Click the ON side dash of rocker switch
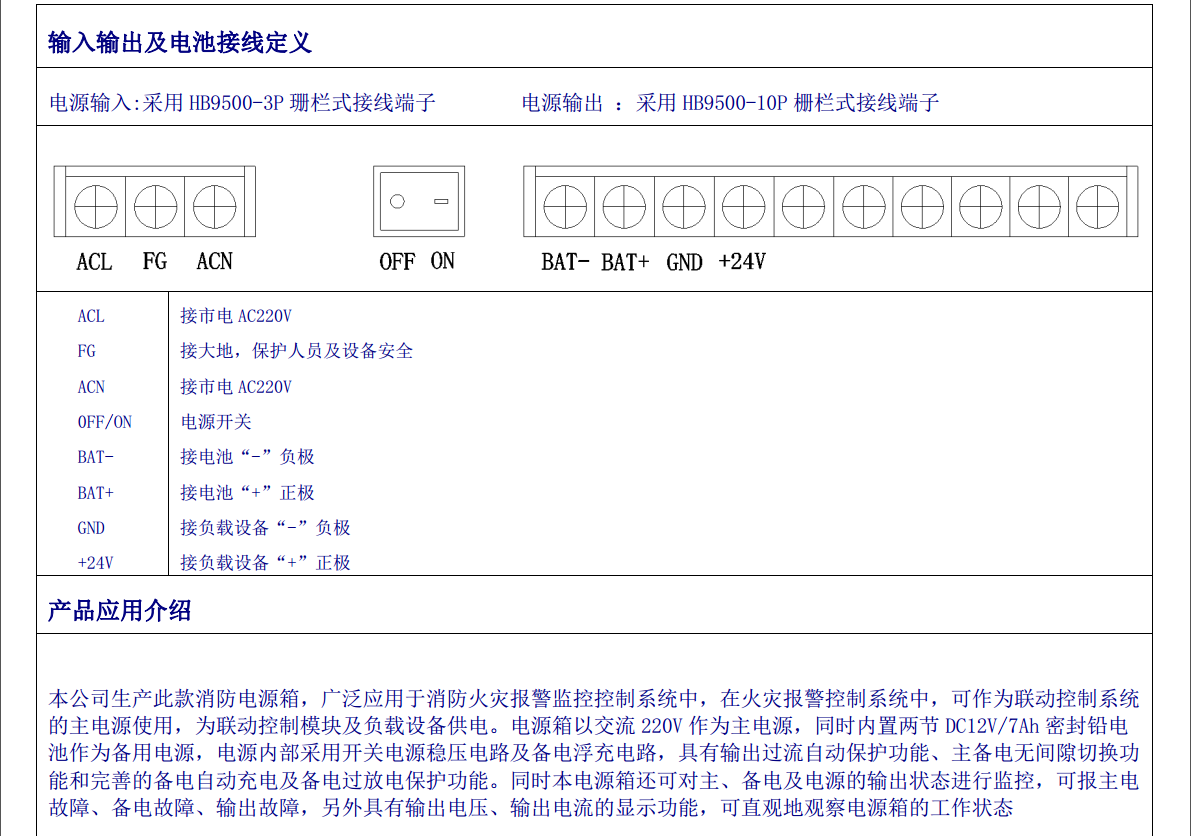This screenshot has height=836, width=1191. 441,202
